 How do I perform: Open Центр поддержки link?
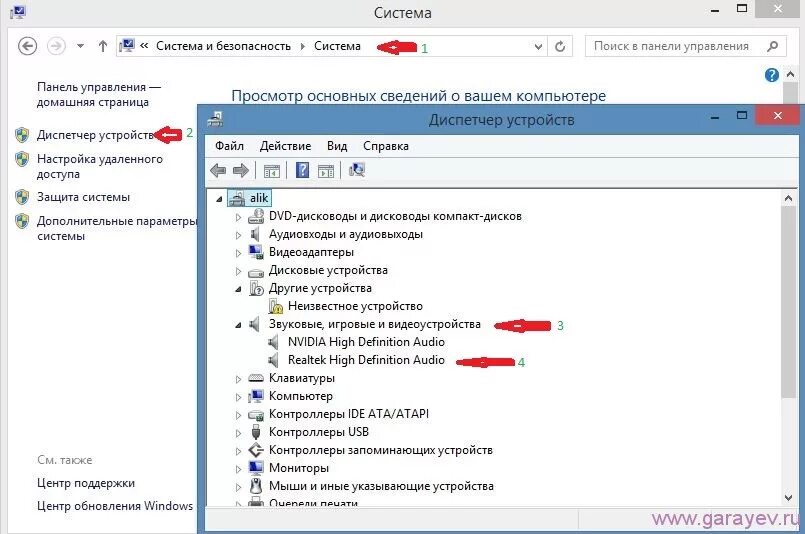[86, 483]
